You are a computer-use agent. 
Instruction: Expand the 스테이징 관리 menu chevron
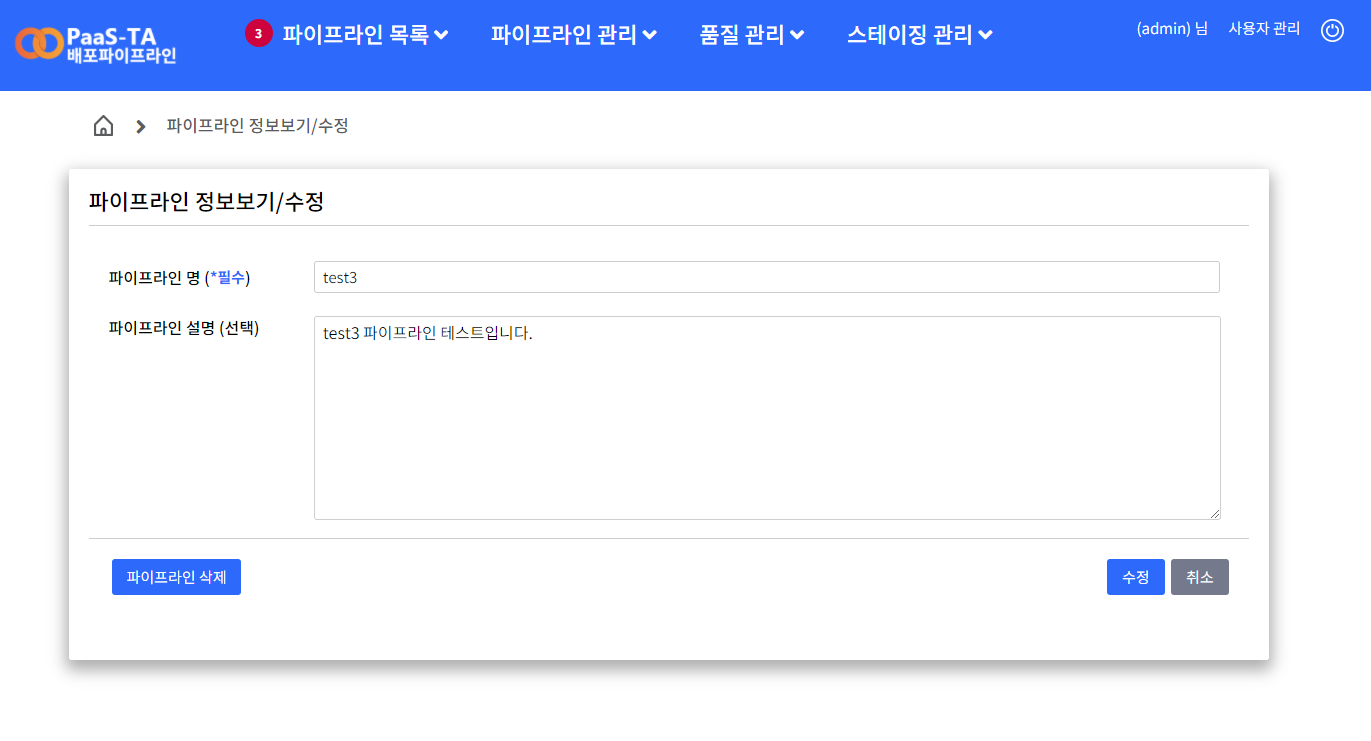987,33
